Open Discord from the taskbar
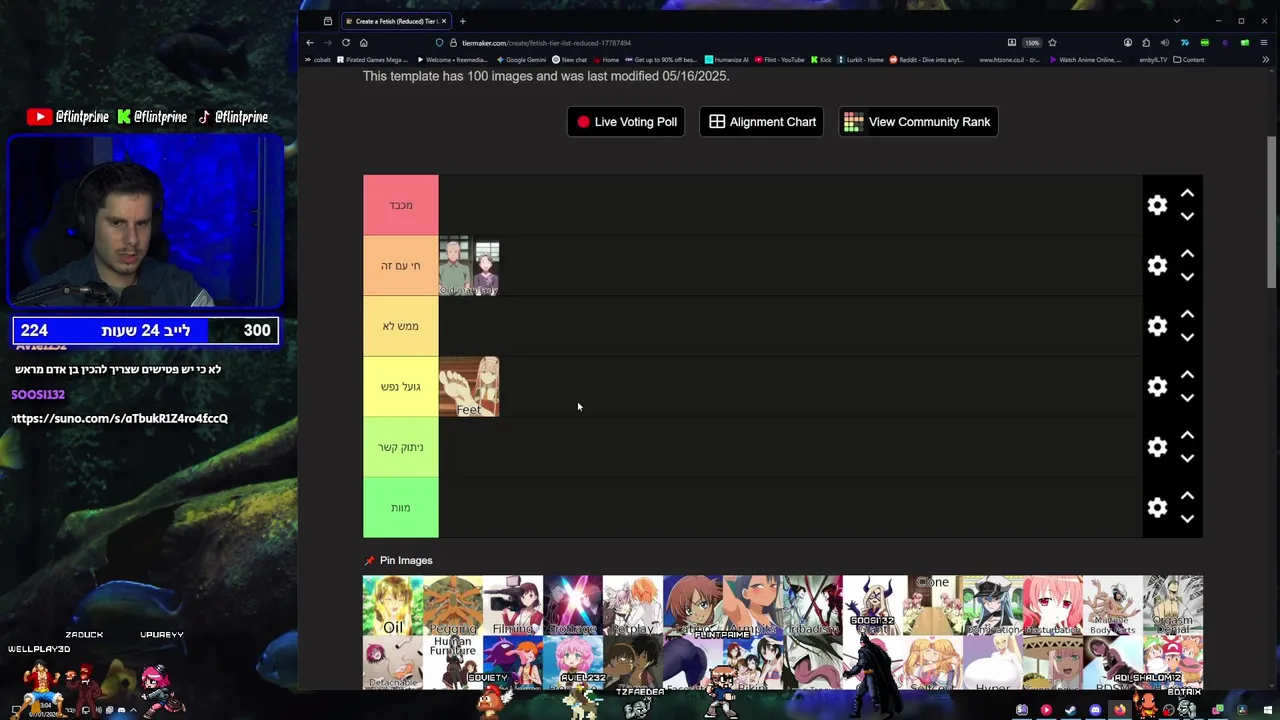Image resolution: width=1280 pixels, height=720 pixels. click(x=1095, y=710)
